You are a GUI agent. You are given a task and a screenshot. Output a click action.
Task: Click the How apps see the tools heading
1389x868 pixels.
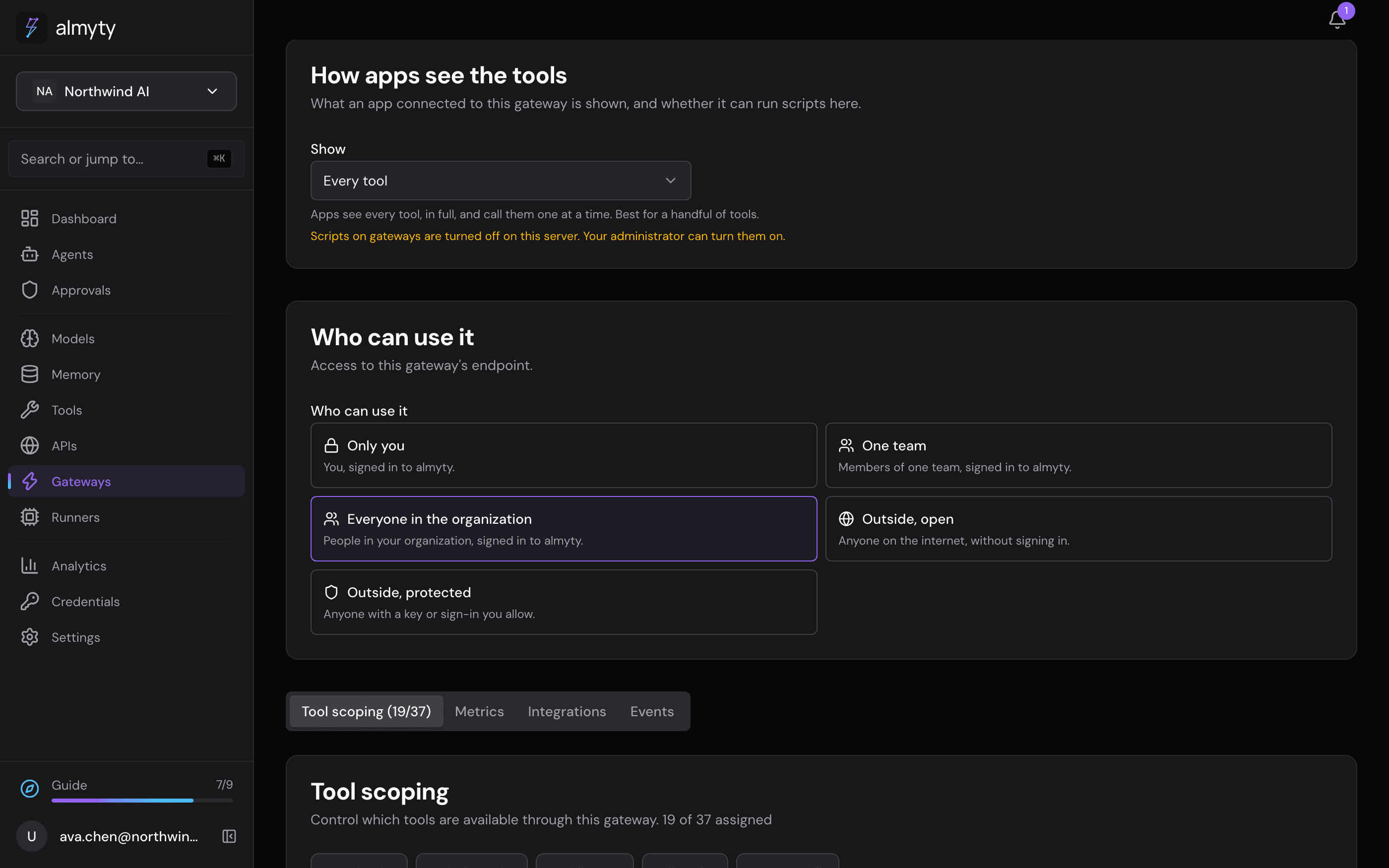tap(439, 75)
